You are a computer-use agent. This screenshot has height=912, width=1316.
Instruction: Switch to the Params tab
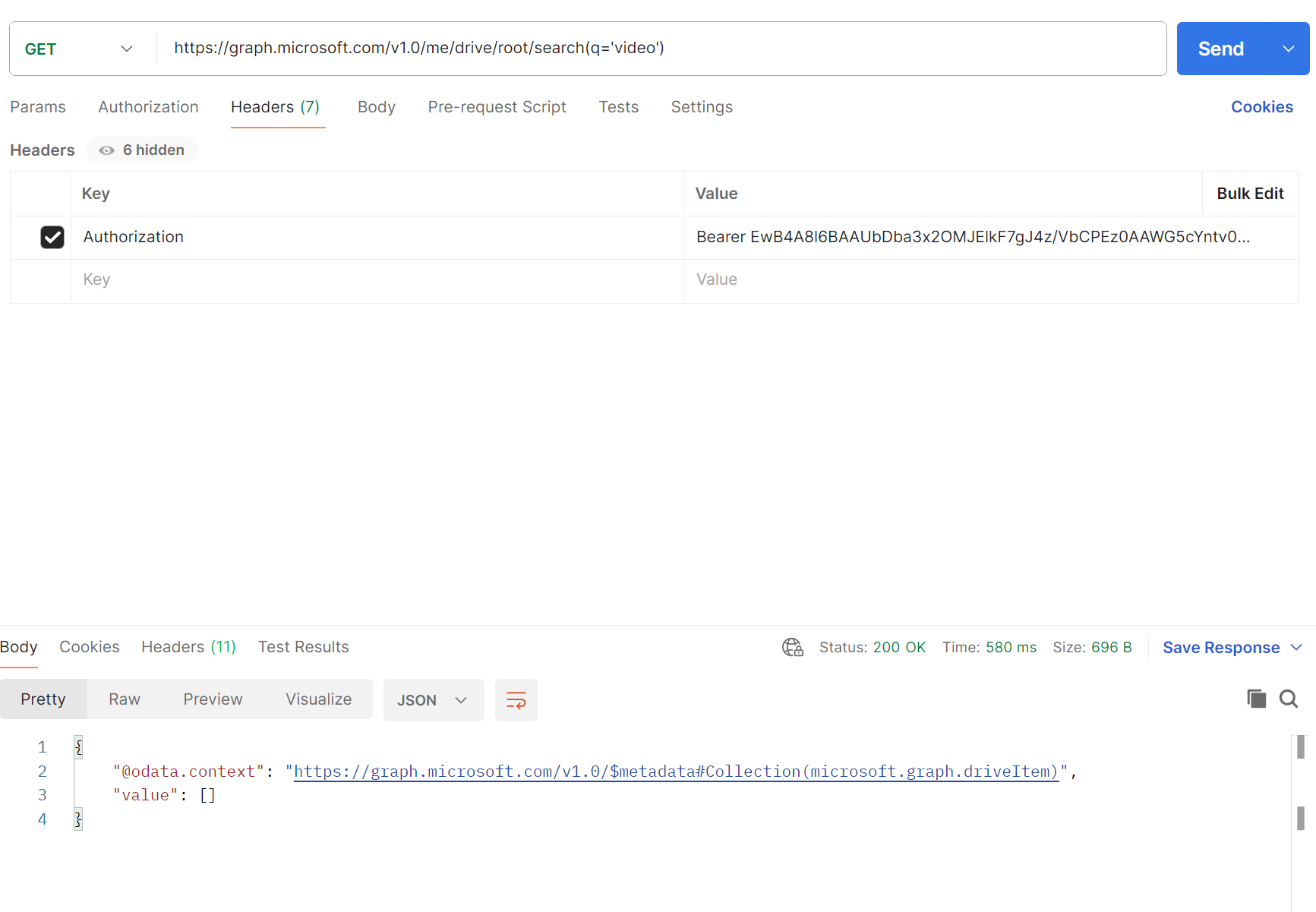[38, 107]
